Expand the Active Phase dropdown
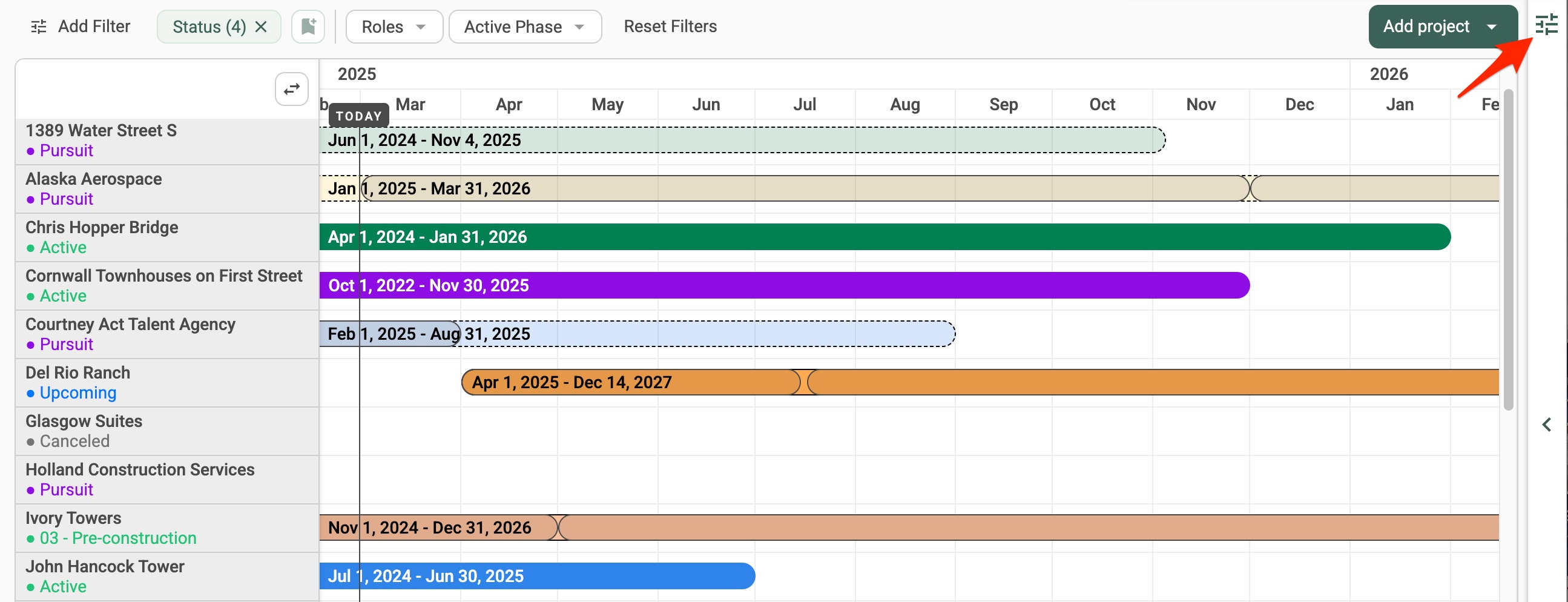Image resolution: width=1568 pixels, height=602 pixels. [525, 27]
